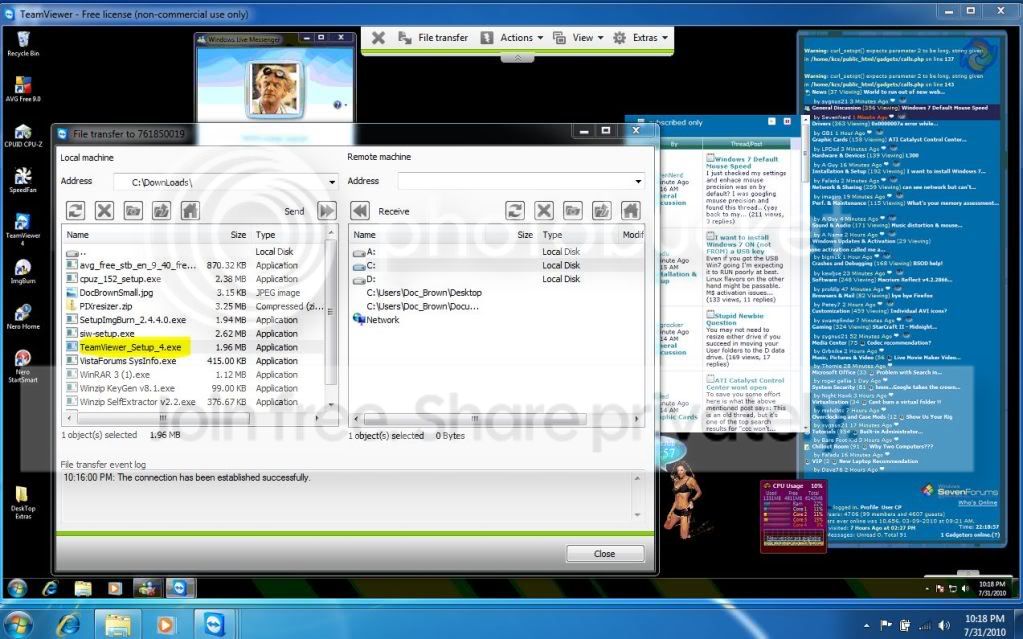This screenshot has height=639, width=1023.
Task: Delete the remote file using the X icon
Action: 544,210
